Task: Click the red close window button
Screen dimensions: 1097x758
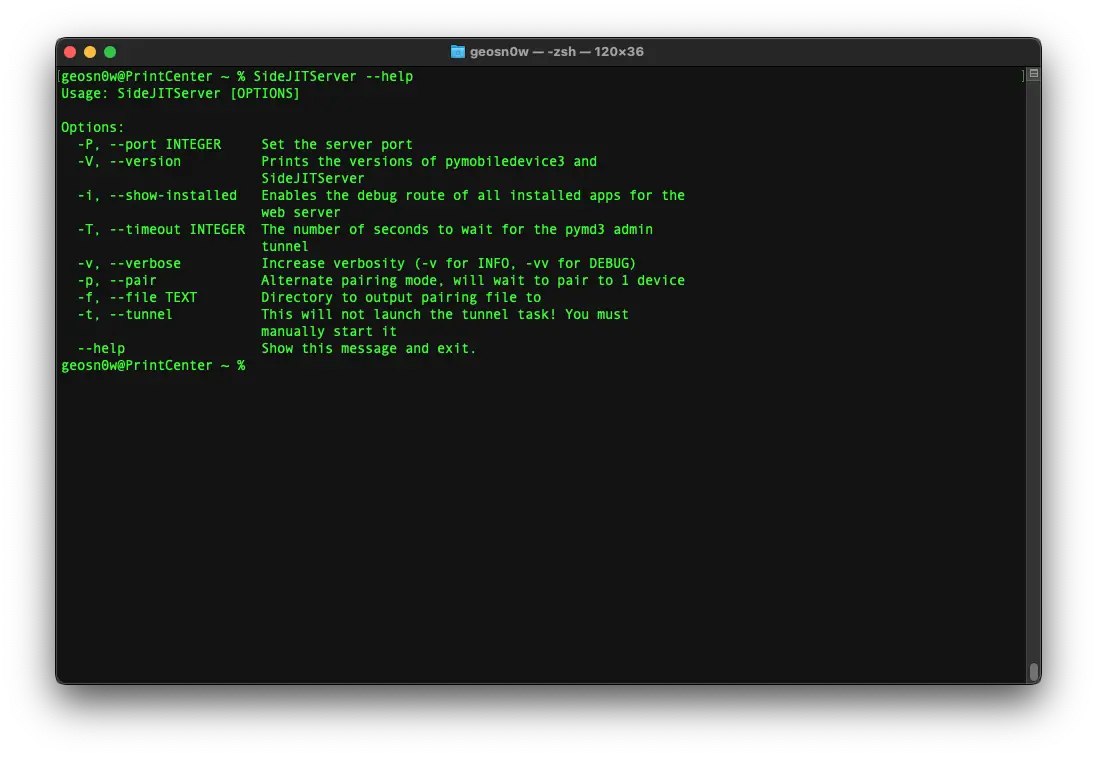Action: (x=70, y=52)
